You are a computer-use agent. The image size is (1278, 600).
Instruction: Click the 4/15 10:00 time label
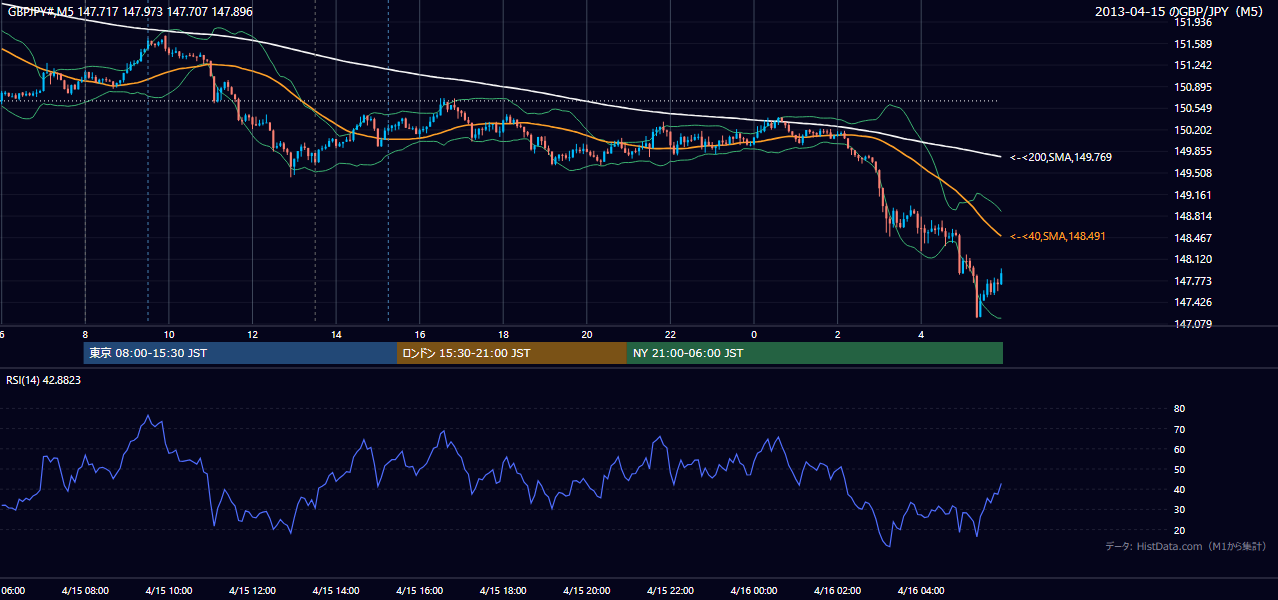169,591
